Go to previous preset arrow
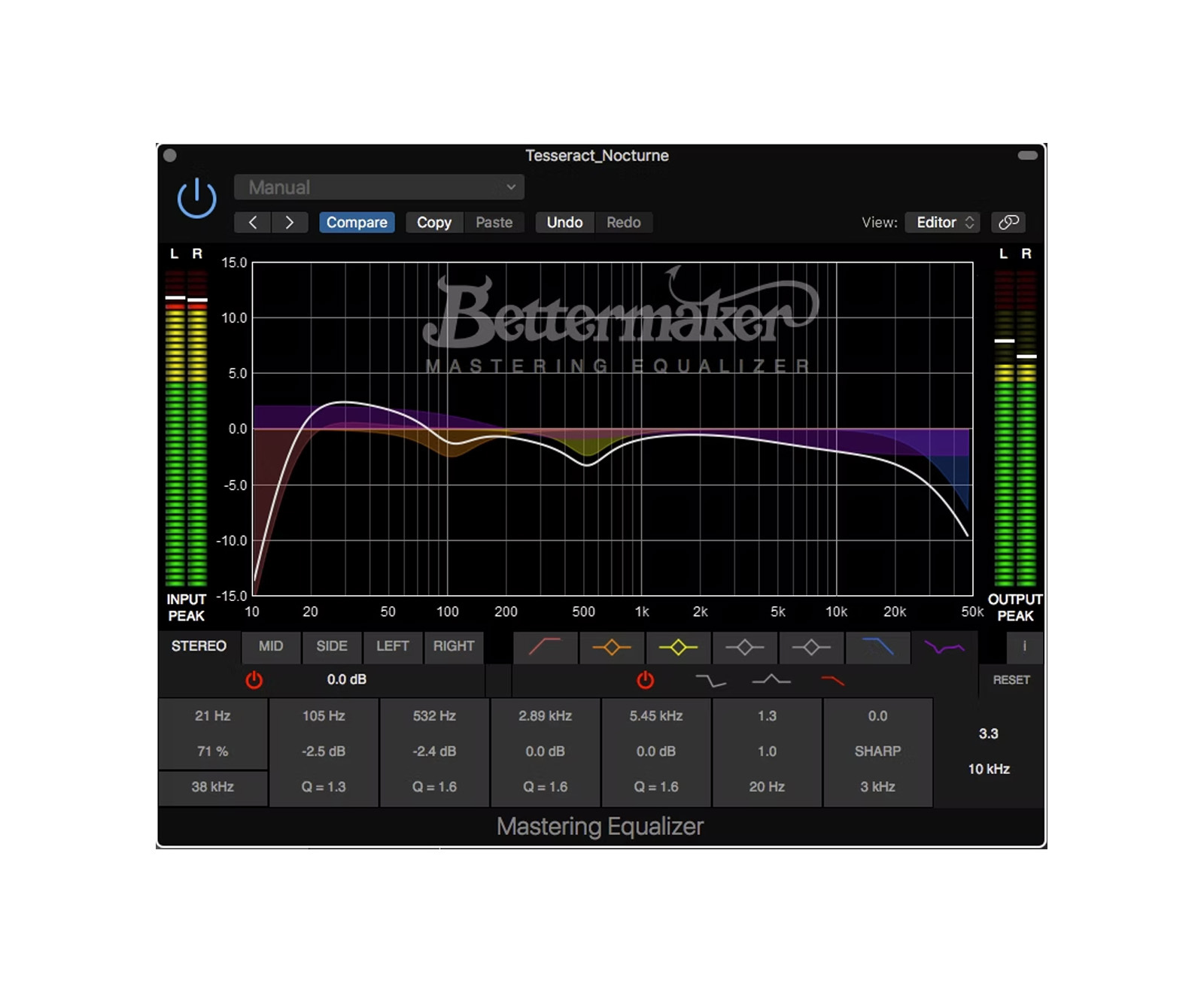The width and height of the screenshot is (1204, 993). click(x=253, y=223)
